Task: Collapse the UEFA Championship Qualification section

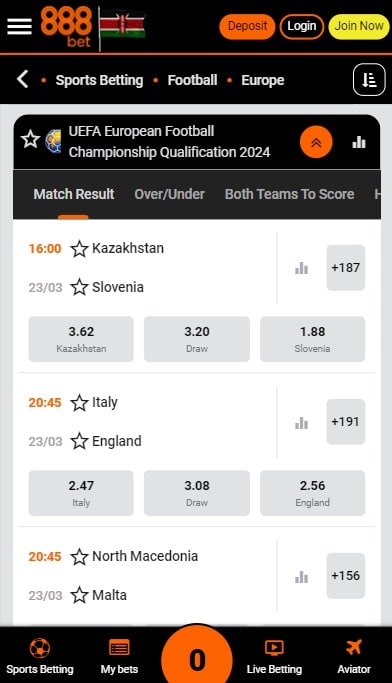Action: pyautogui.click(x=316, y=142)
